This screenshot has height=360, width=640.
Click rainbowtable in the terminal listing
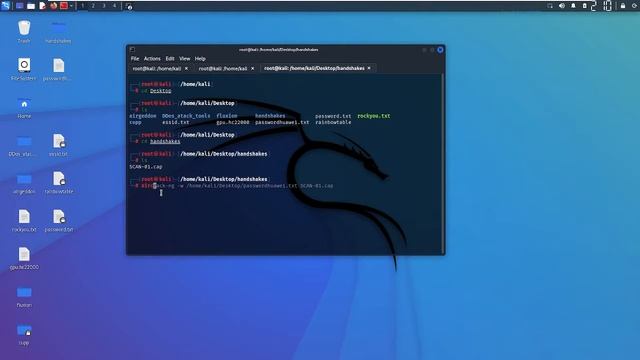[333, 122]
